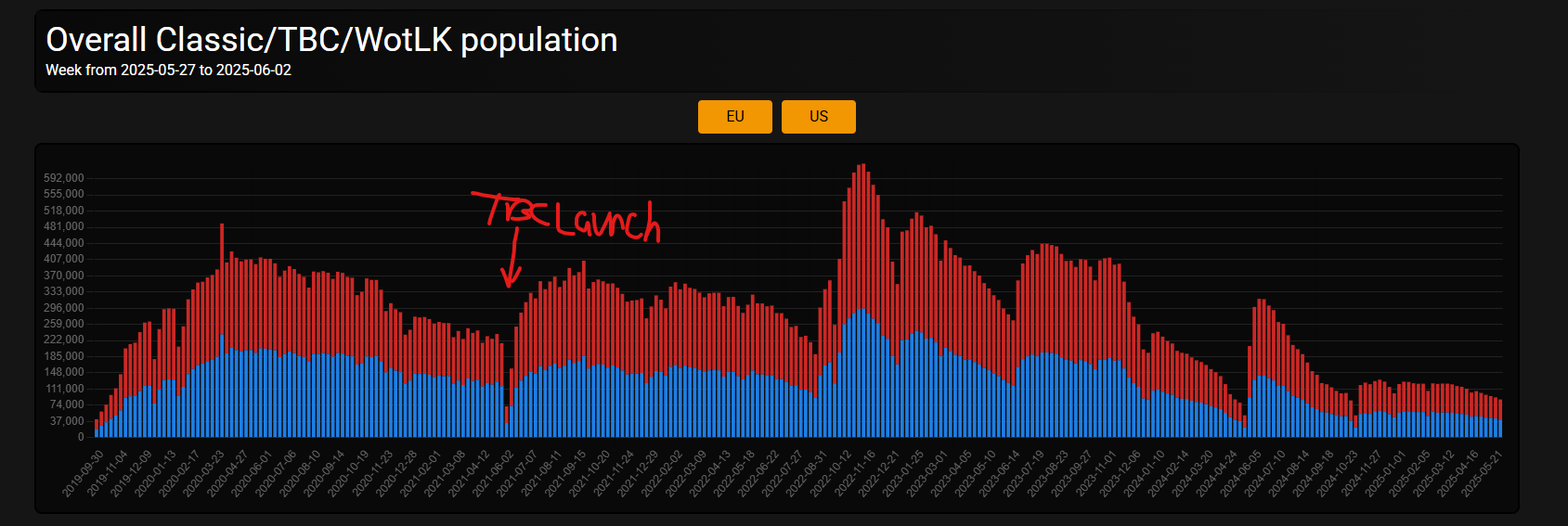Click the 2023-04-05 date label
Viewport: 1568px width, 526px height.
[x=952, y=474]
